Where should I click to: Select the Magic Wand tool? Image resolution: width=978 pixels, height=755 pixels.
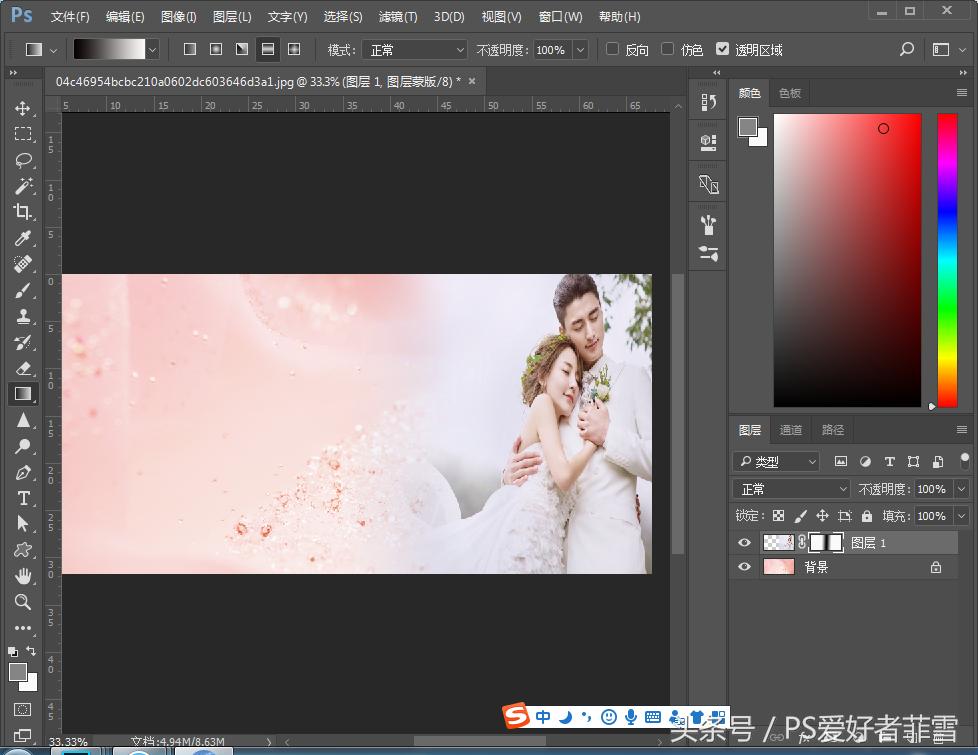click(x=22, y=186)
